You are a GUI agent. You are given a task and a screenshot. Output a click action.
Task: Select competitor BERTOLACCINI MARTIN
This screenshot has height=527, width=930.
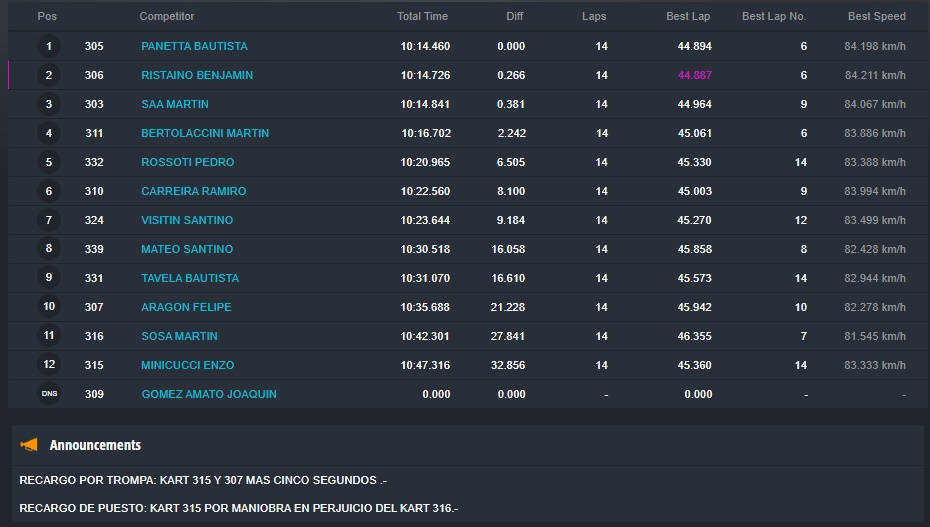[205, 133]
